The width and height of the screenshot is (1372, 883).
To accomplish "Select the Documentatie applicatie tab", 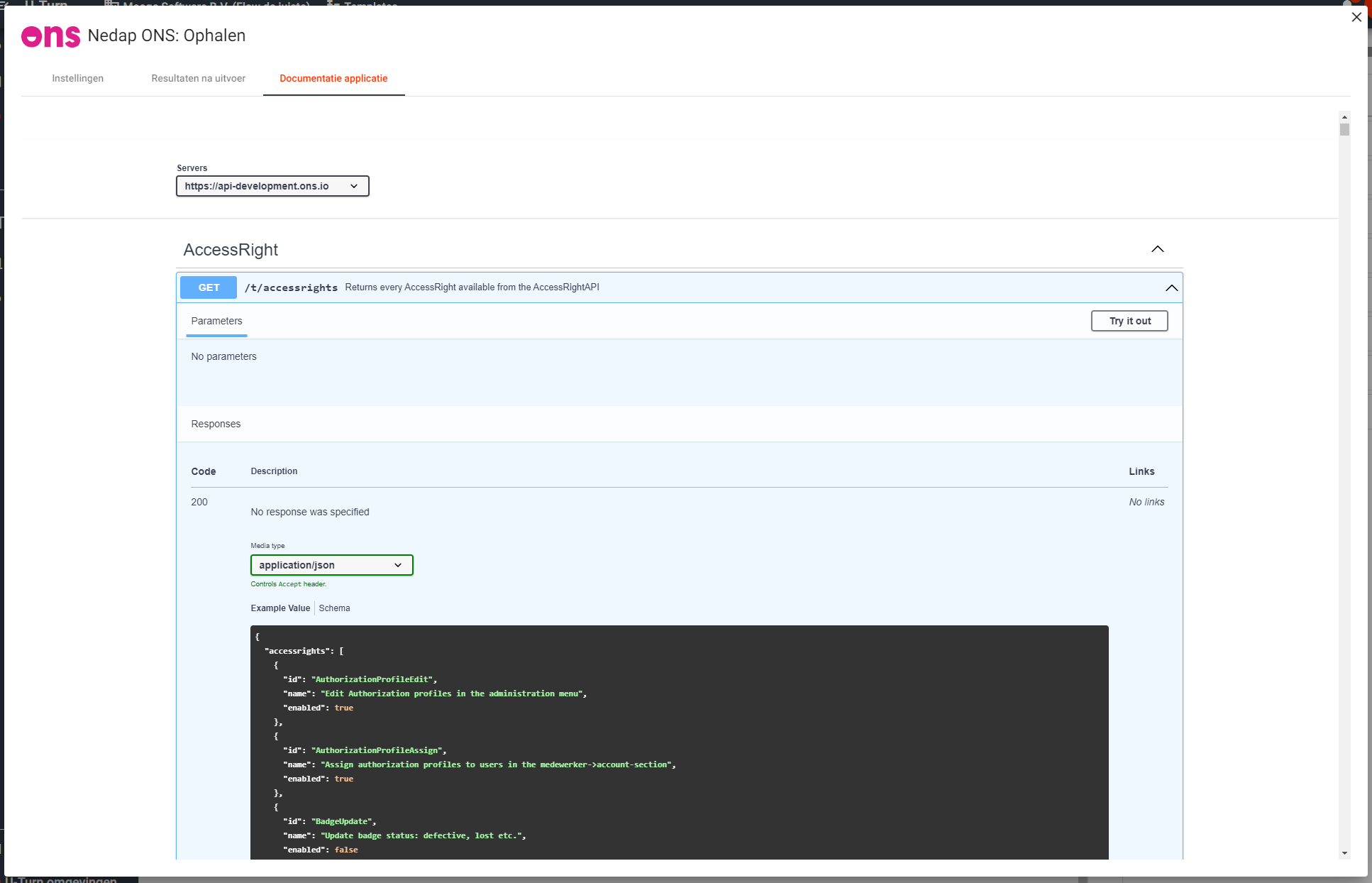I will (333, 78).
